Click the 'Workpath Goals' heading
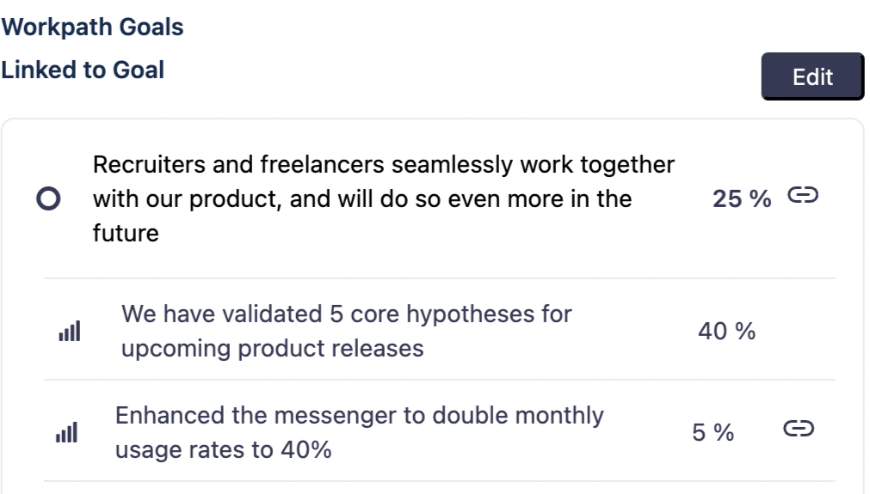870x494 pixels. [x=93, y=27]
